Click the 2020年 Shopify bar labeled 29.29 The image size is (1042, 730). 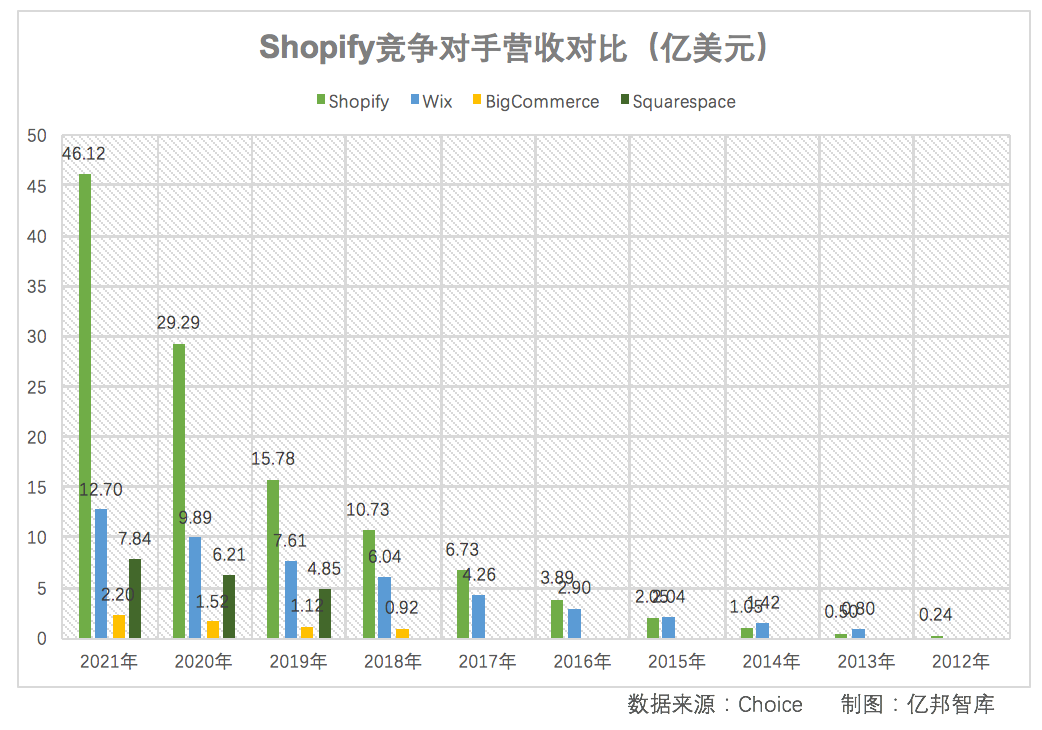click(179, 491)
